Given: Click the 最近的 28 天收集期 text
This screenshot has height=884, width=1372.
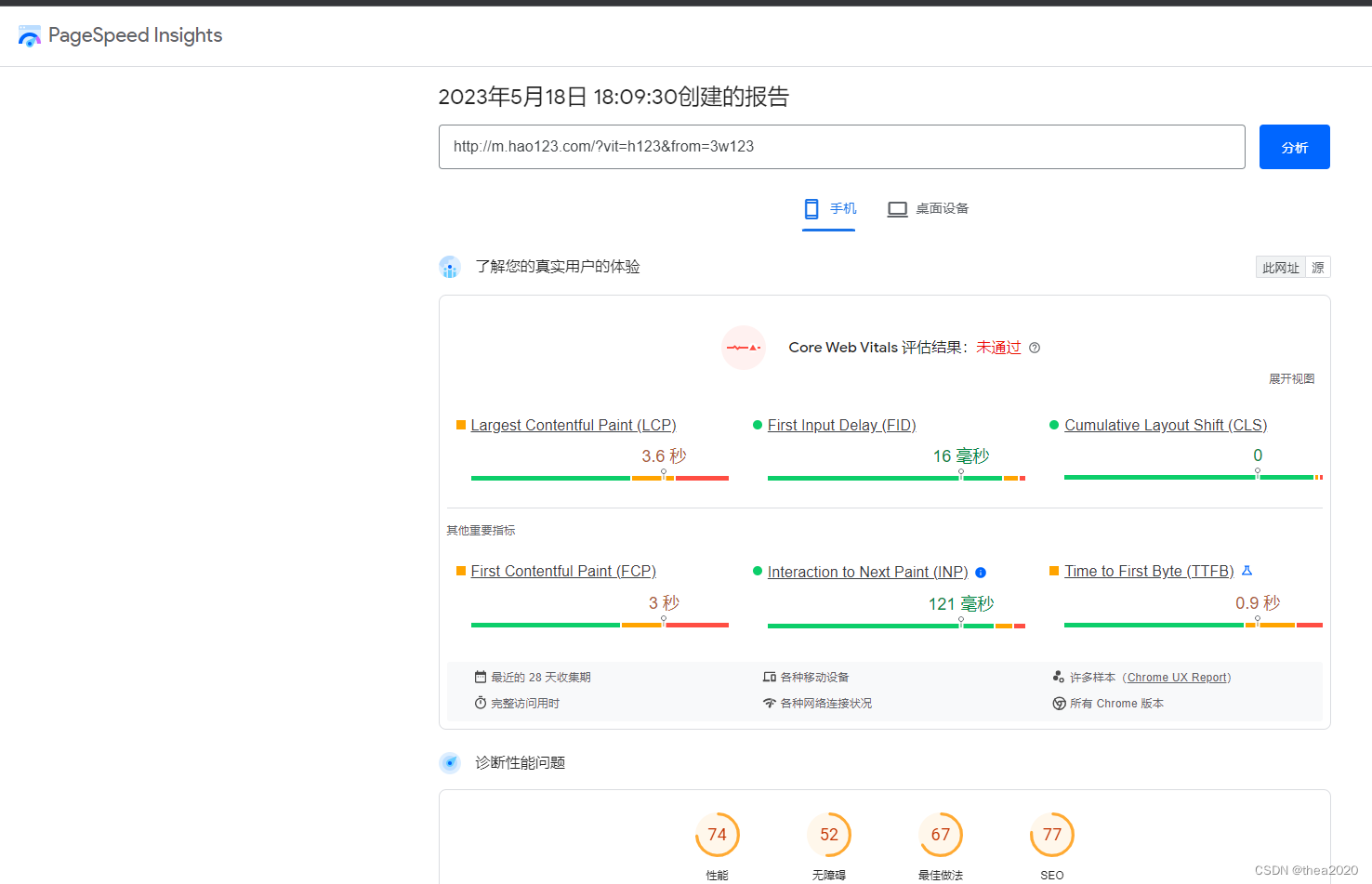Looking at the screenshot, I should 541,678.
